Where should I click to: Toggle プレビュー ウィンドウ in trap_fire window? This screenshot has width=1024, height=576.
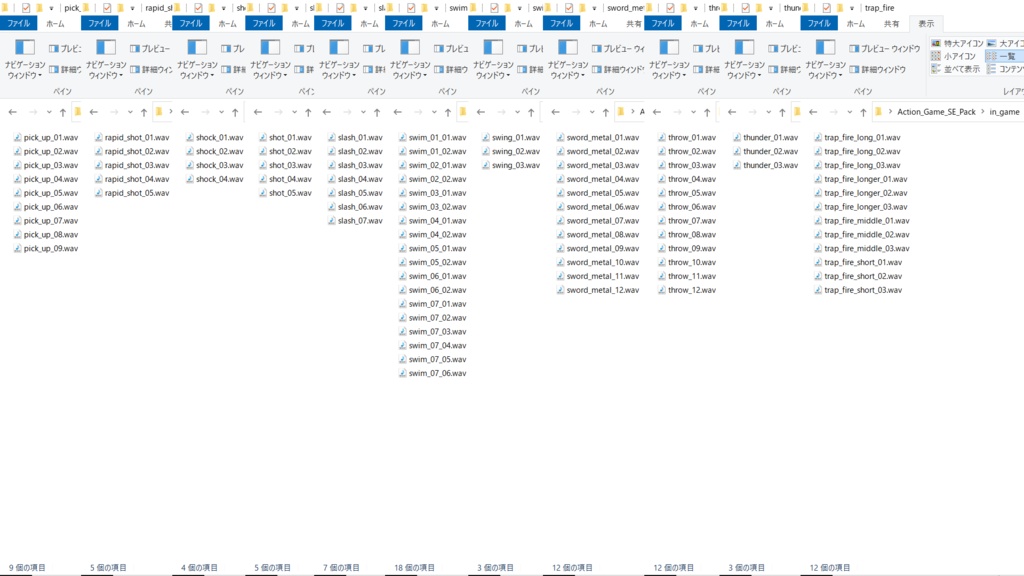(x=885, y=48)
